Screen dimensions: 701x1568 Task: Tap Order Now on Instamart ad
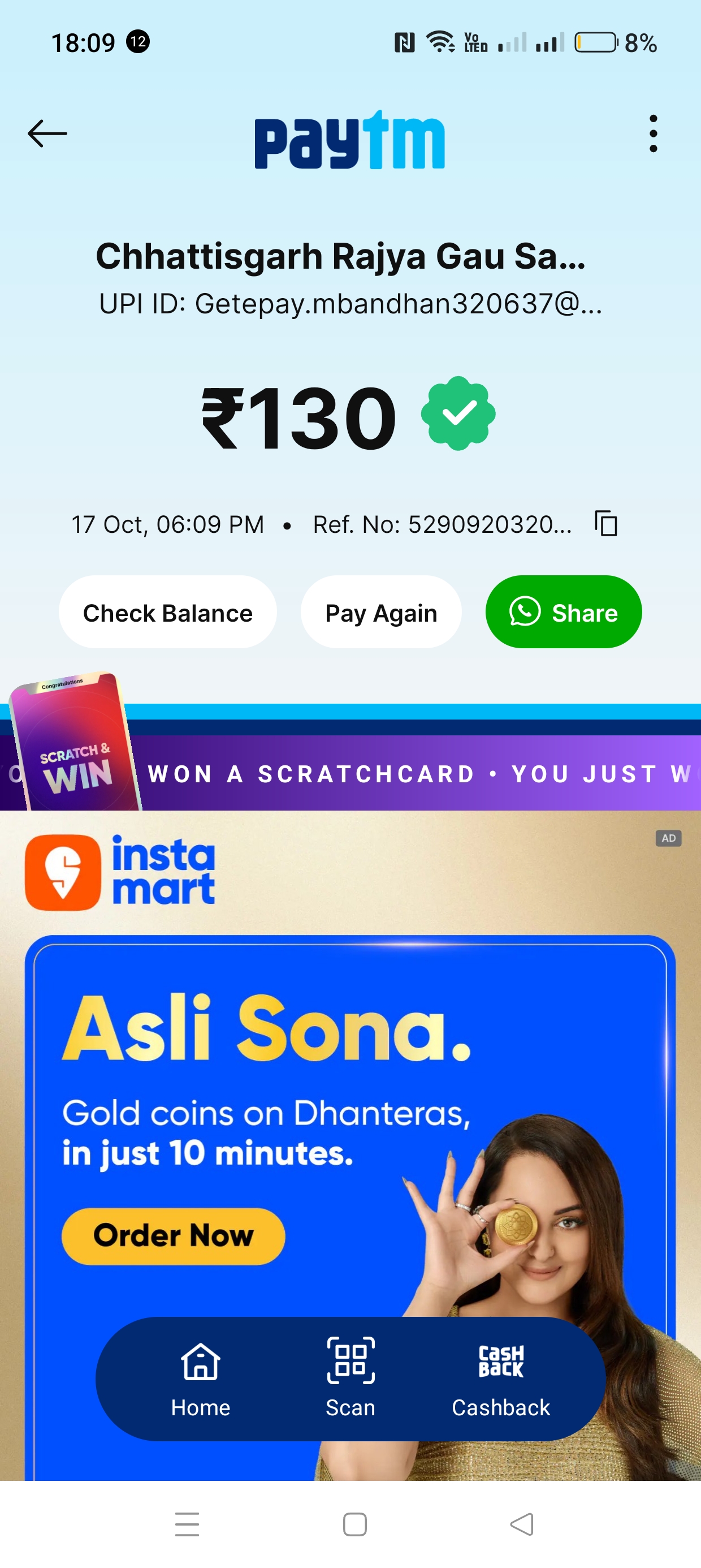pos(174,1235)
